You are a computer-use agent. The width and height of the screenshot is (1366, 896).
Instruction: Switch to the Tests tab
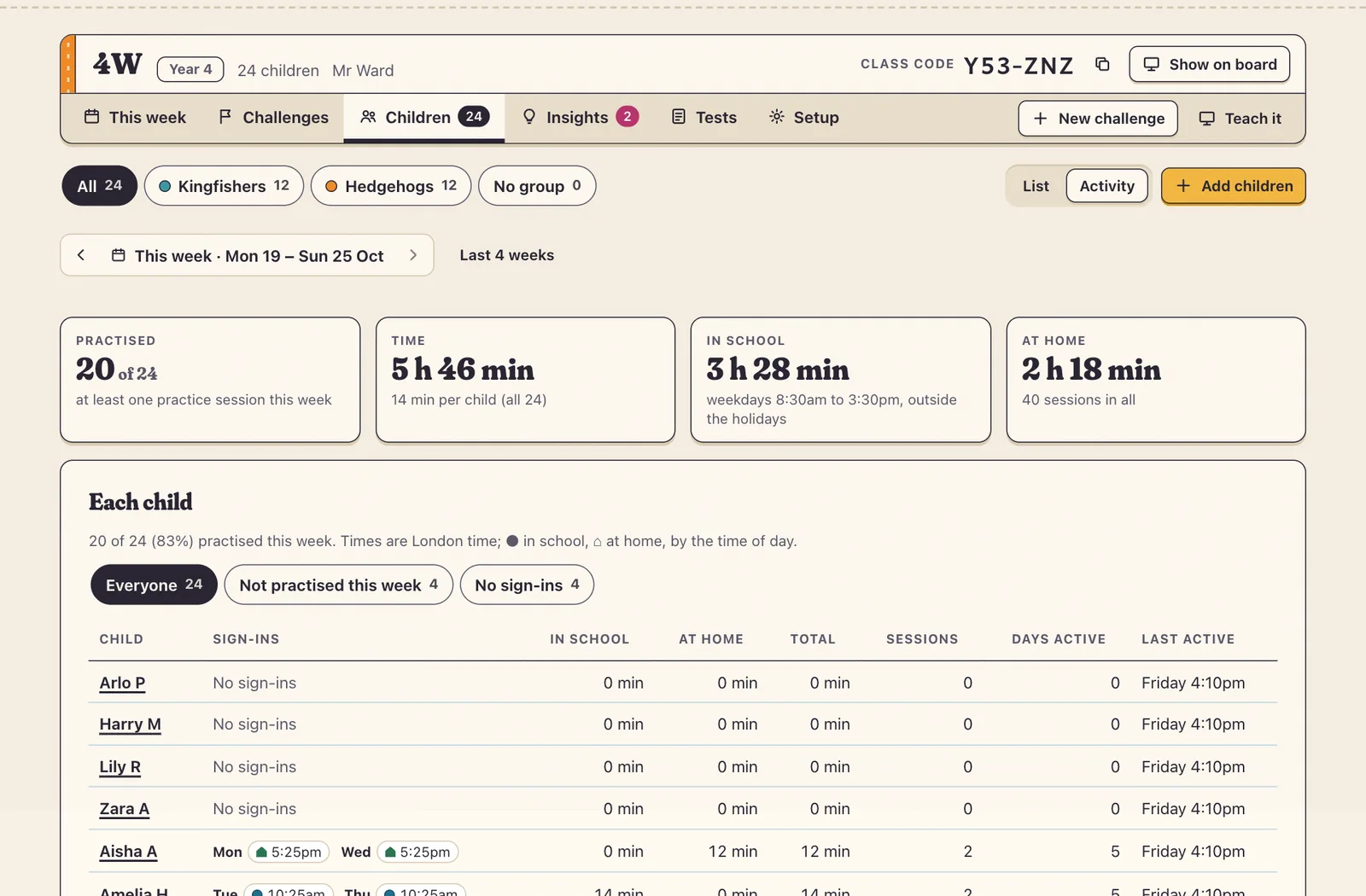(704, 117)
